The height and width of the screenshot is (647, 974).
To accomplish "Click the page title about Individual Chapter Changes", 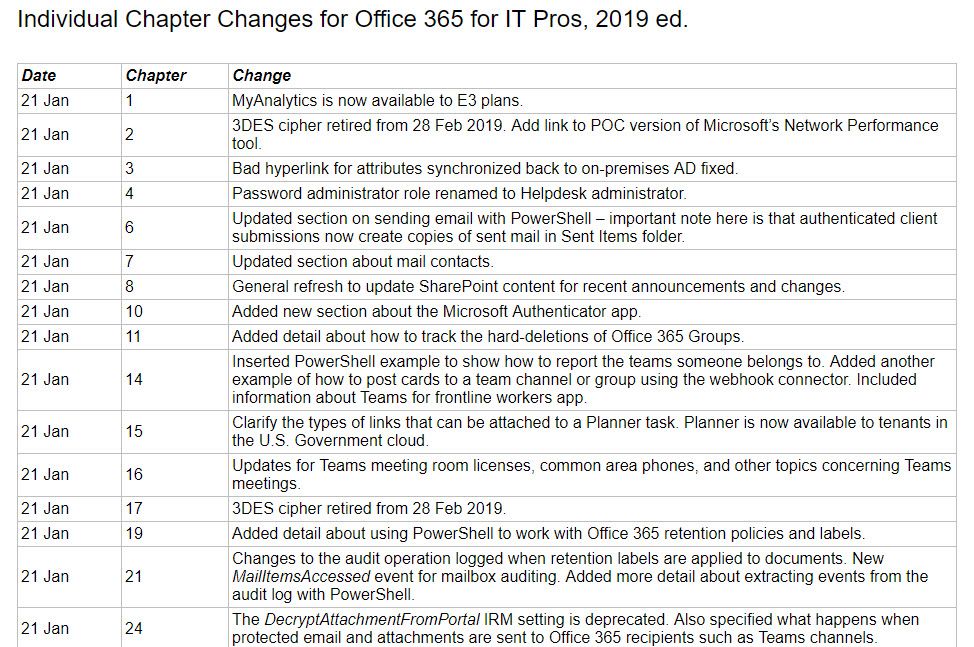I will (x=352, y=19).
